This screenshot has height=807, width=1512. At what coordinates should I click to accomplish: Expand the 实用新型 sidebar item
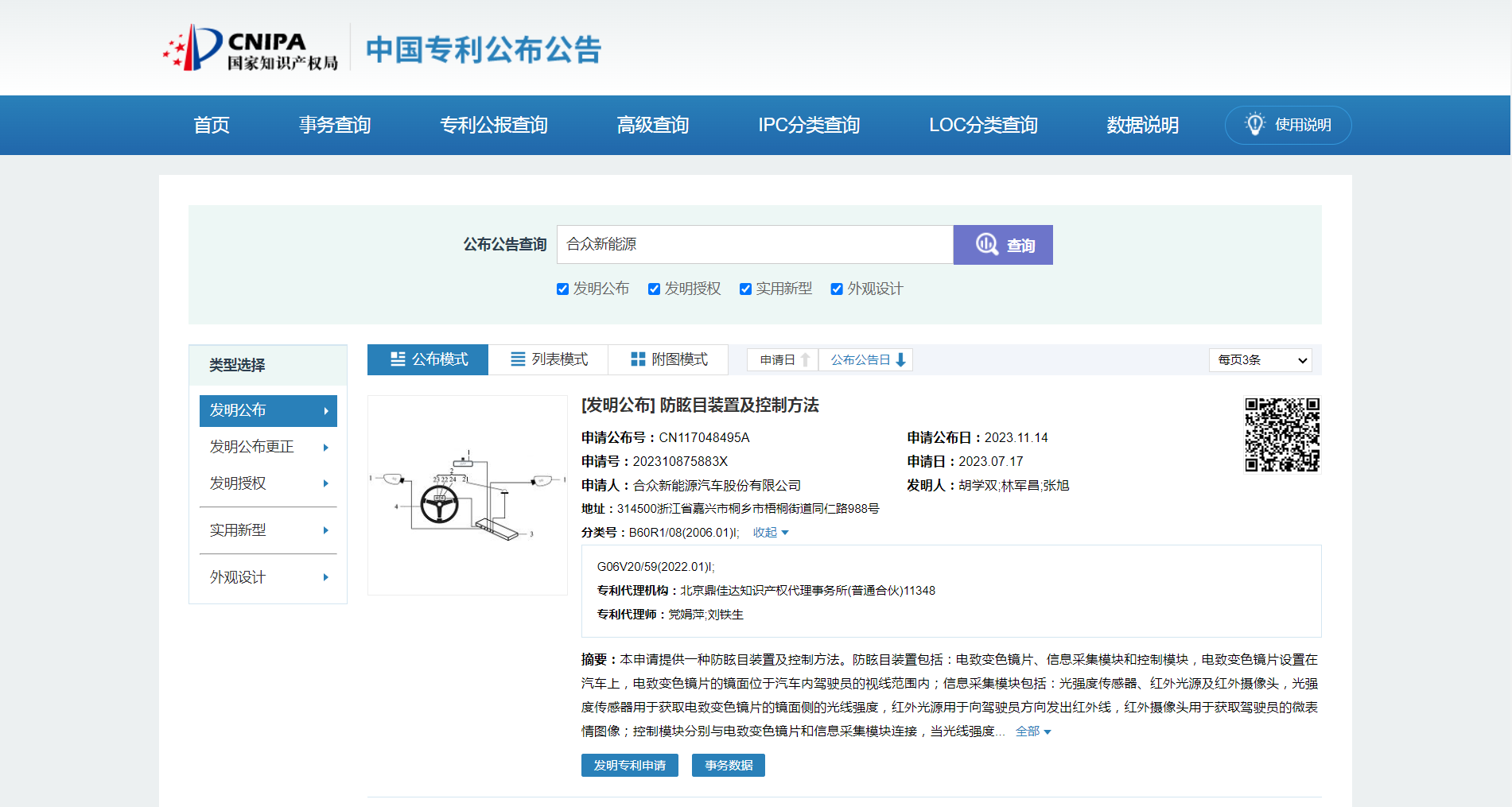pos(268,530)
